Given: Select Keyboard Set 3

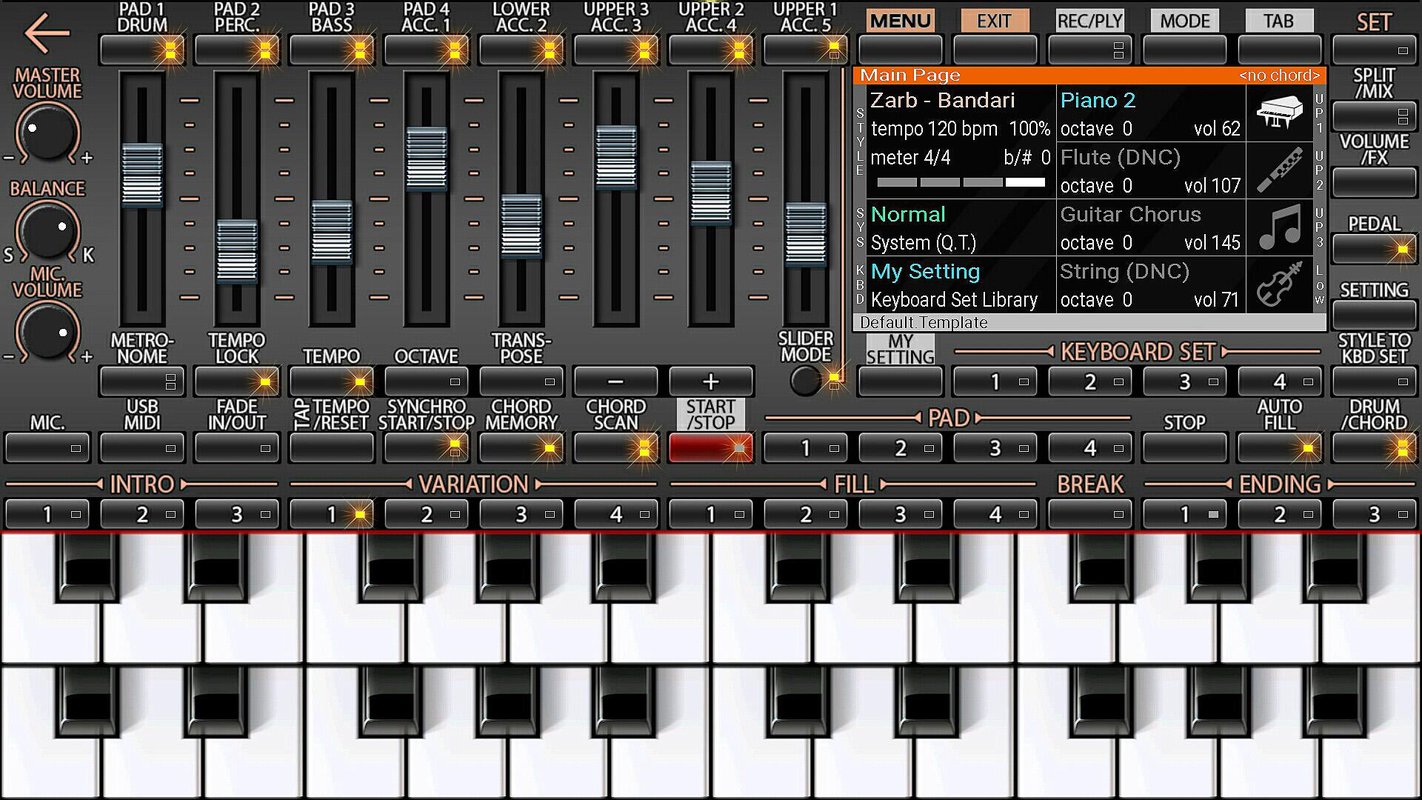Looking at the screenshot, I should tap(1186, 382).
